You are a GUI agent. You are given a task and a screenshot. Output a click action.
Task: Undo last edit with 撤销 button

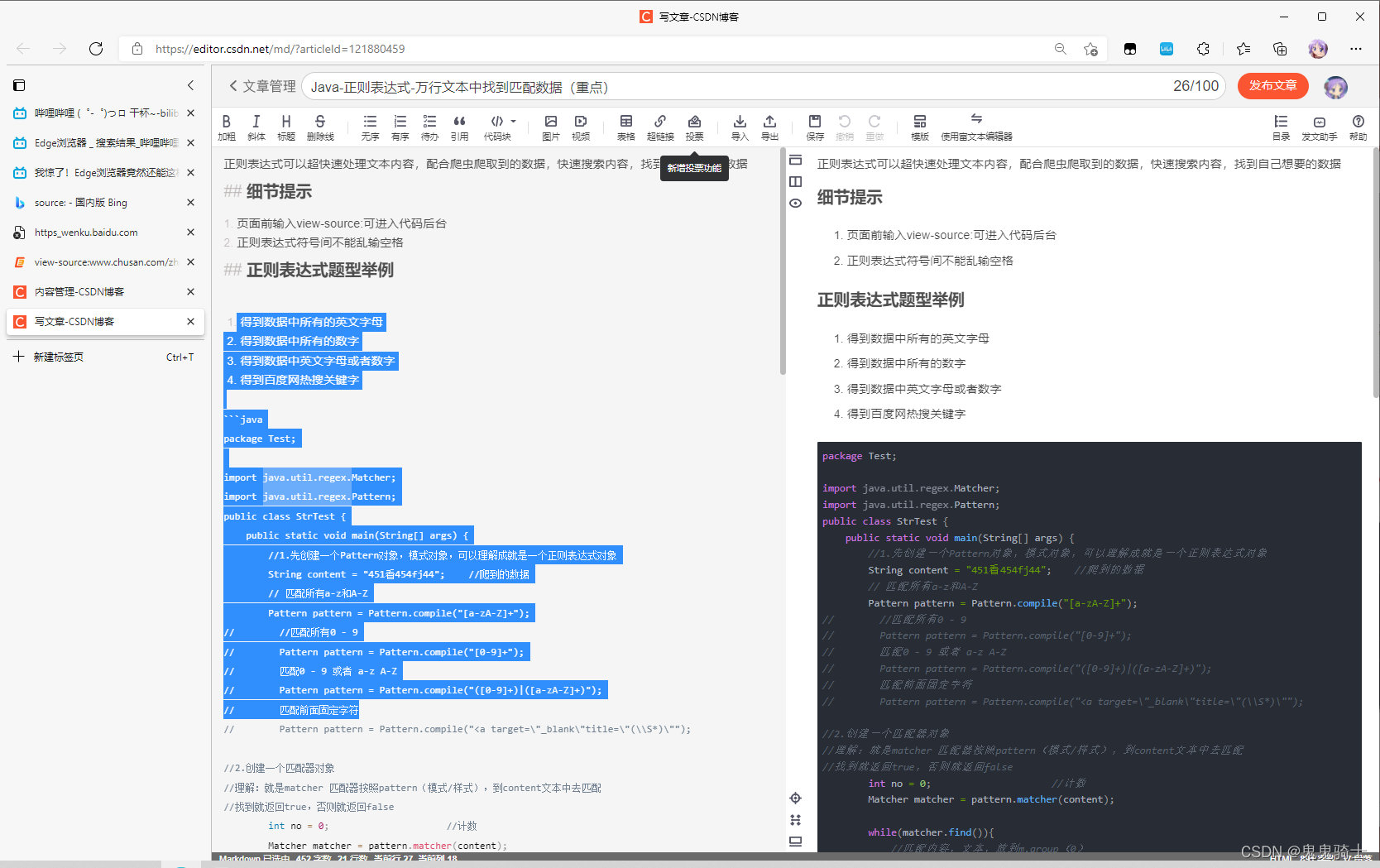click(845, 127)
